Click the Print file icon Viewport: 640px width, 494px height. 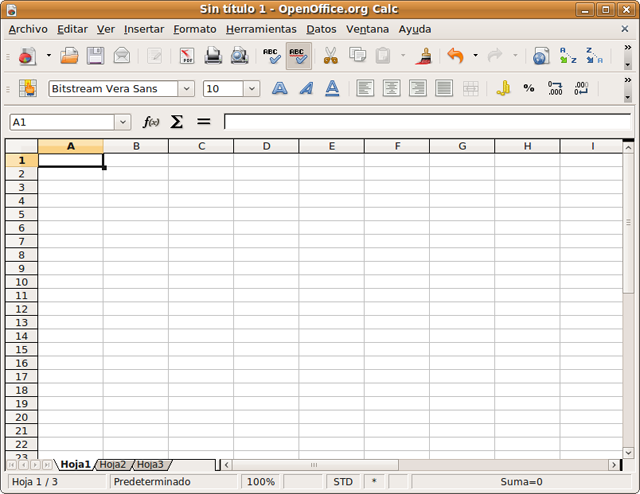point(213,56)
